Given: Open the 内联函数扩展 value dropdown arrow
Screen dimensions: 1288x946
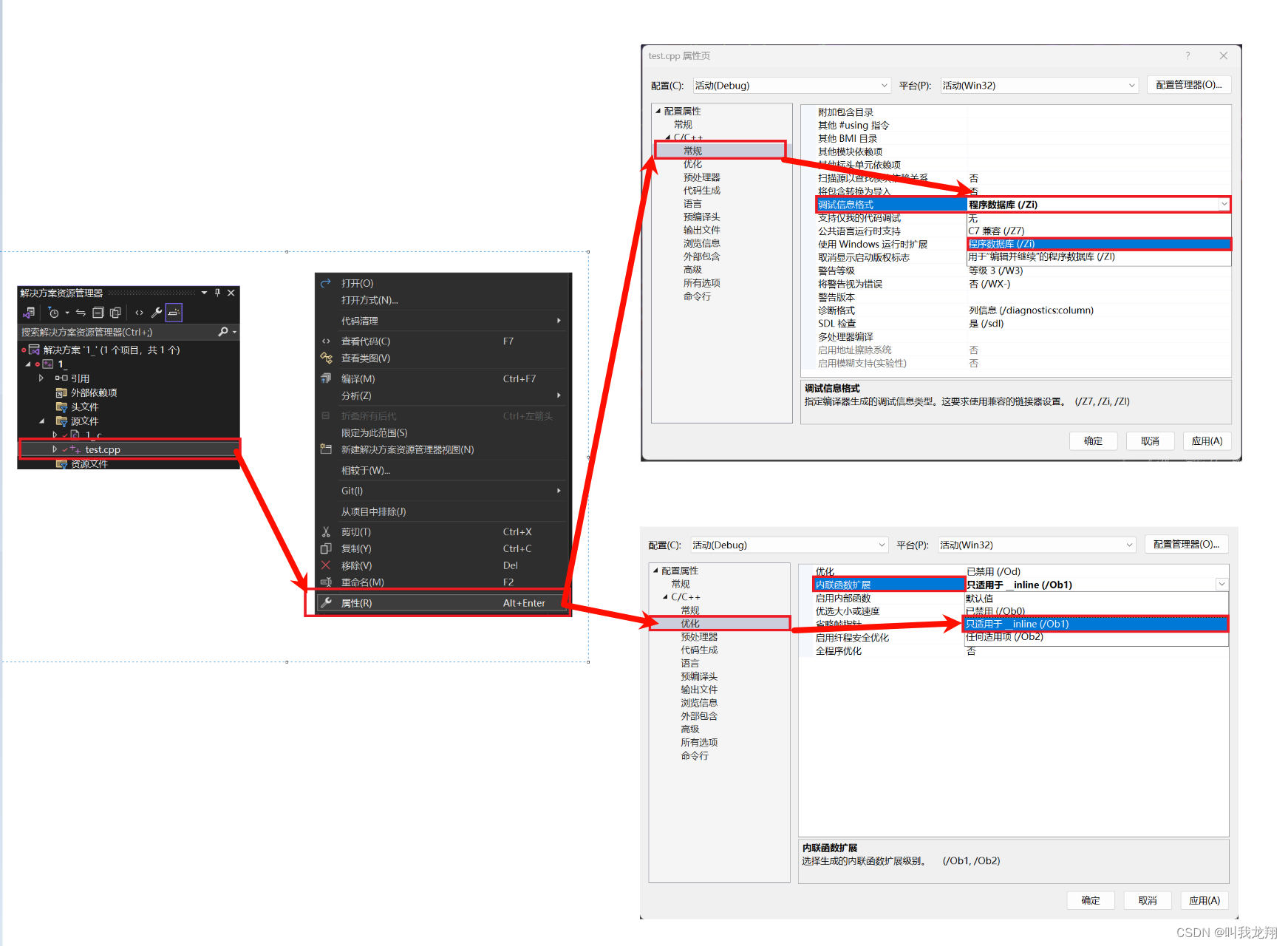Looking at the screenshot, I should tap(1221, 584).
